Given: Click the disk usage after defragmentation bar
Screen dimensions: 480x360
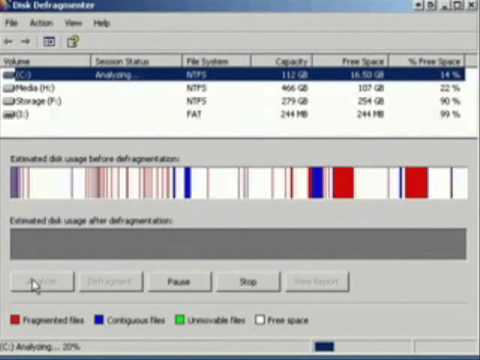Looking at the screenshot, I should click(238, 244).
